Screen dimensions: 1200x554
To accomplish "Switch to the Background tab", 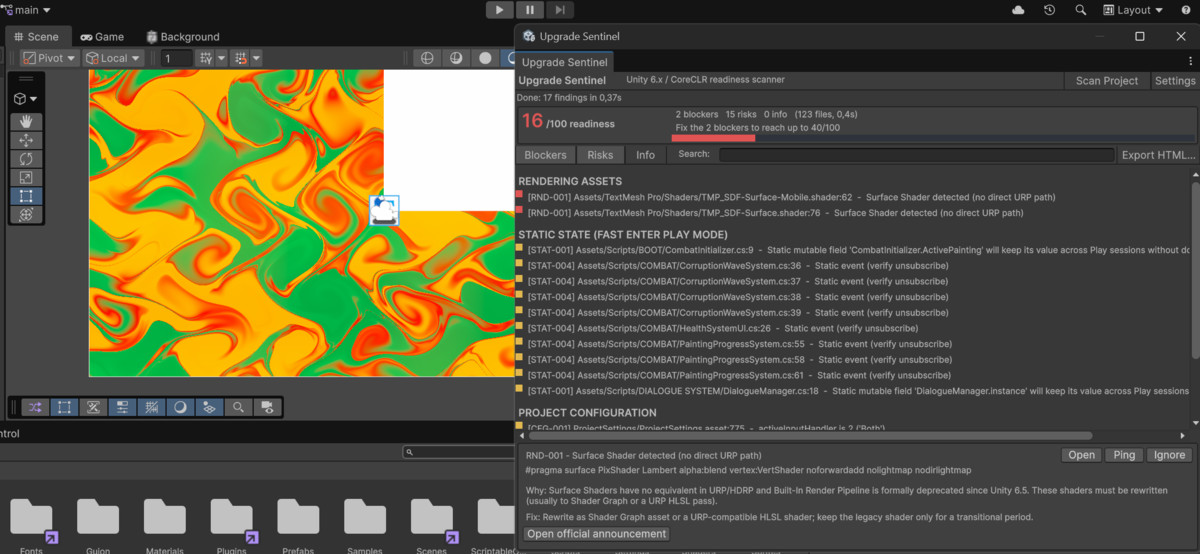I will 183,36.
